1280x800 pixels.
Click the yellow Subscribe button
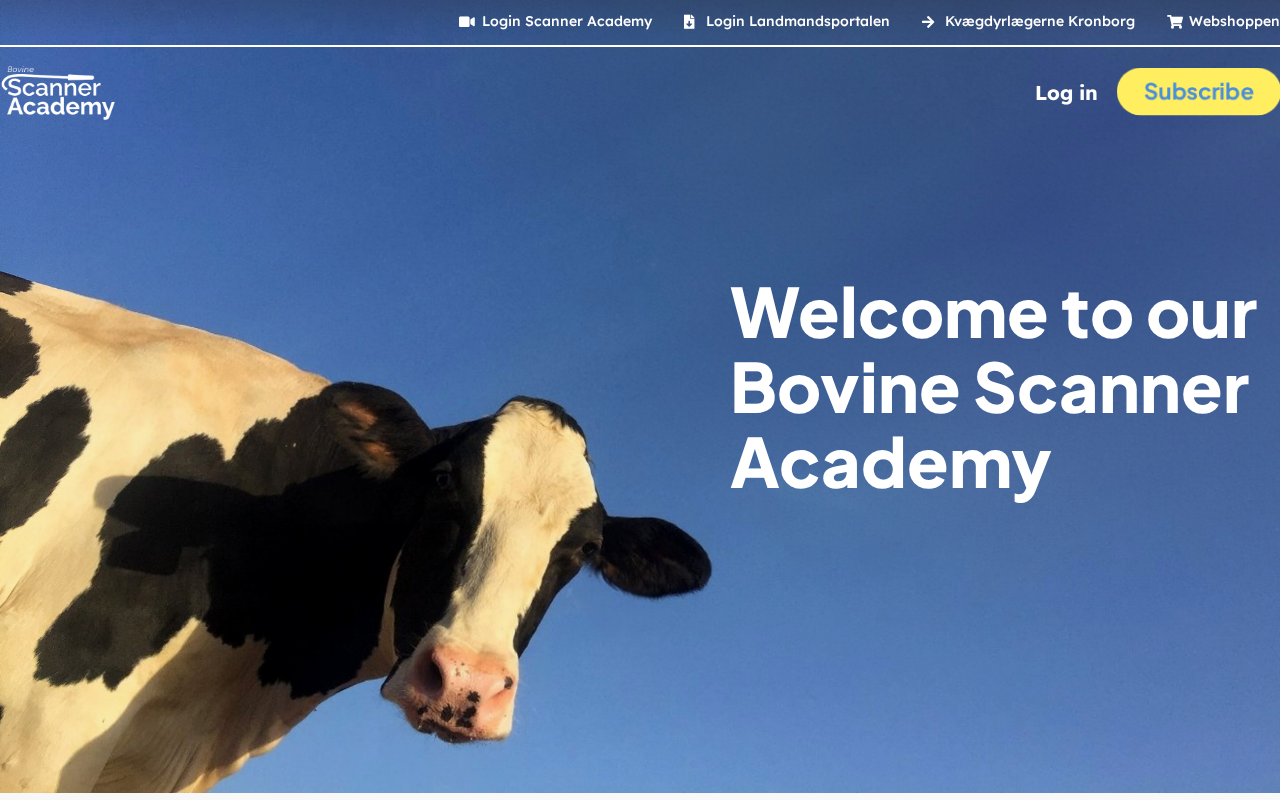pos(1198,91)
